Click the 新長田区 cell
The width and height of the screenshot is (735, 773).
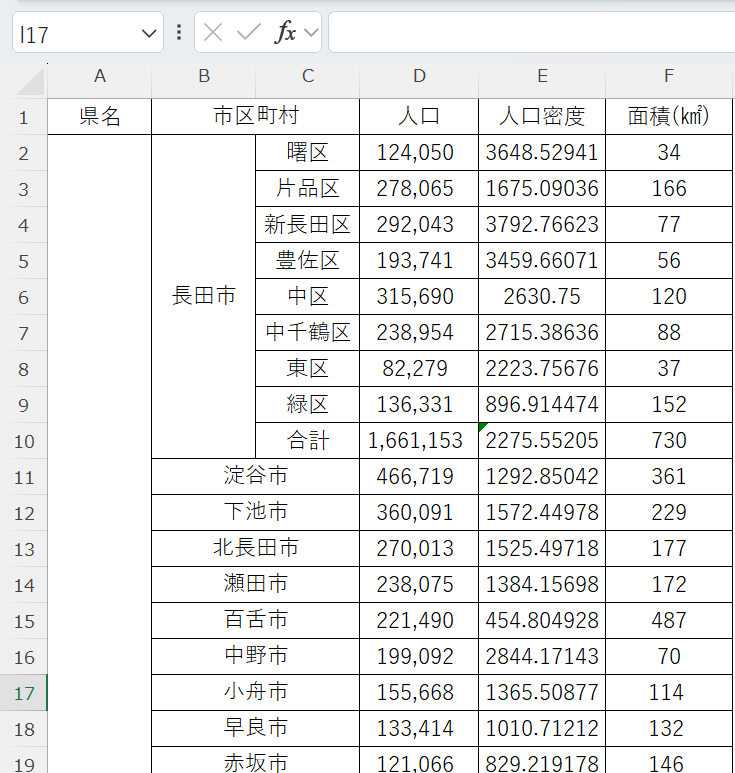(308, 224)
